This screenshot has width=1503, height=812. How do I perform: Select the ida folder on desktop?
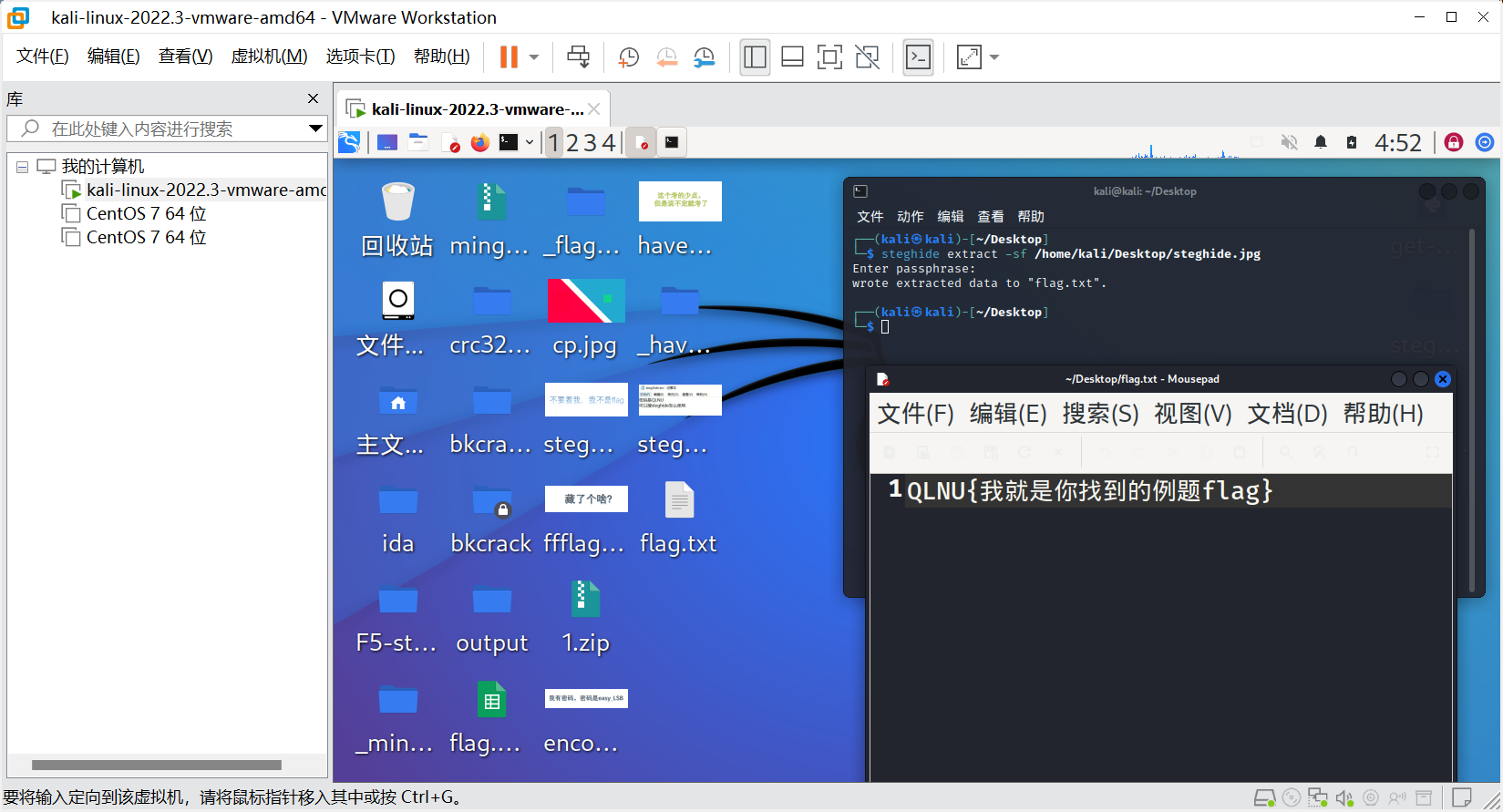397,518
